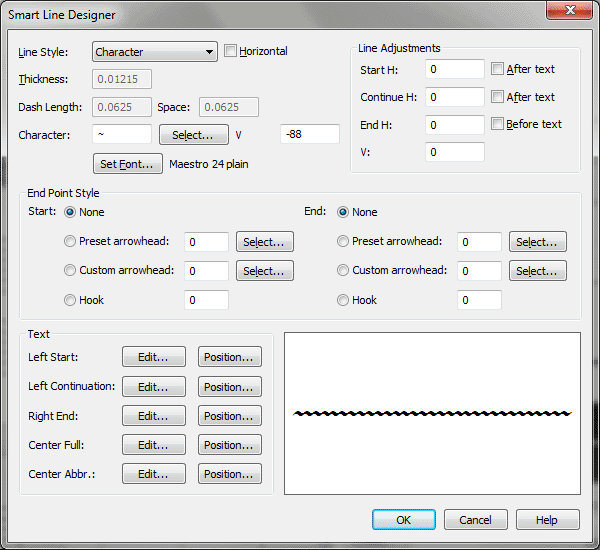Open the Line Style dropdown
600x550 pixels.
pos(155,52)
